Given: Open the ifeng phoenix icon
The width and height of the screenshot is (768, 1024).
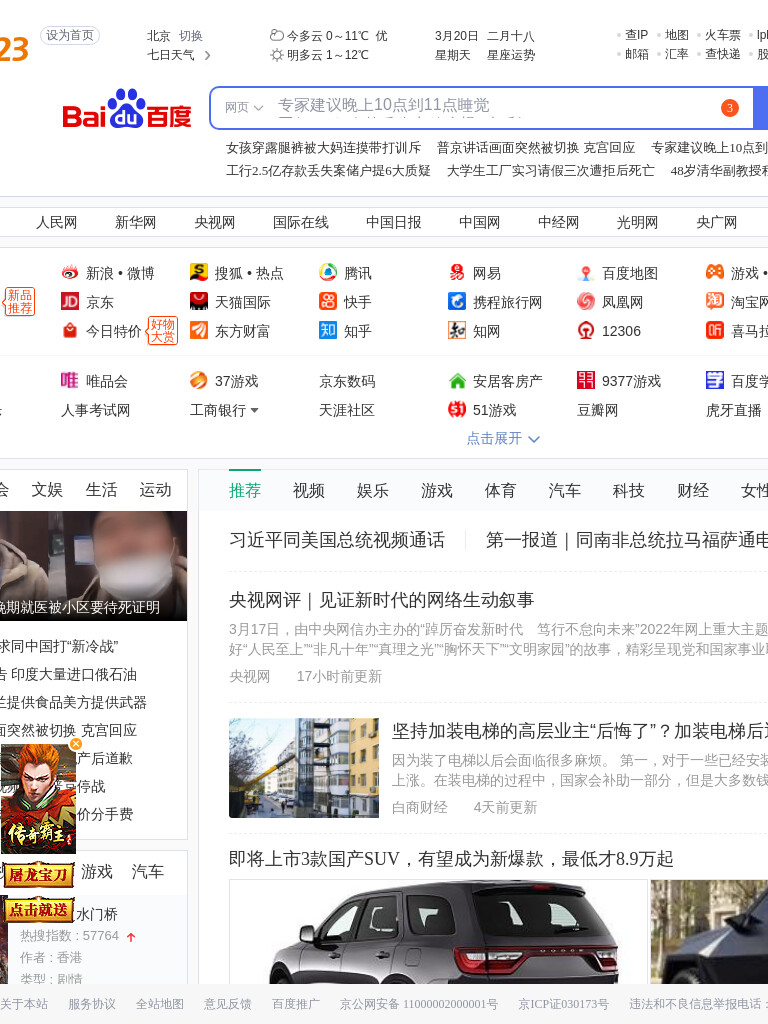Looking at the screenshot, I should (586, 301).
